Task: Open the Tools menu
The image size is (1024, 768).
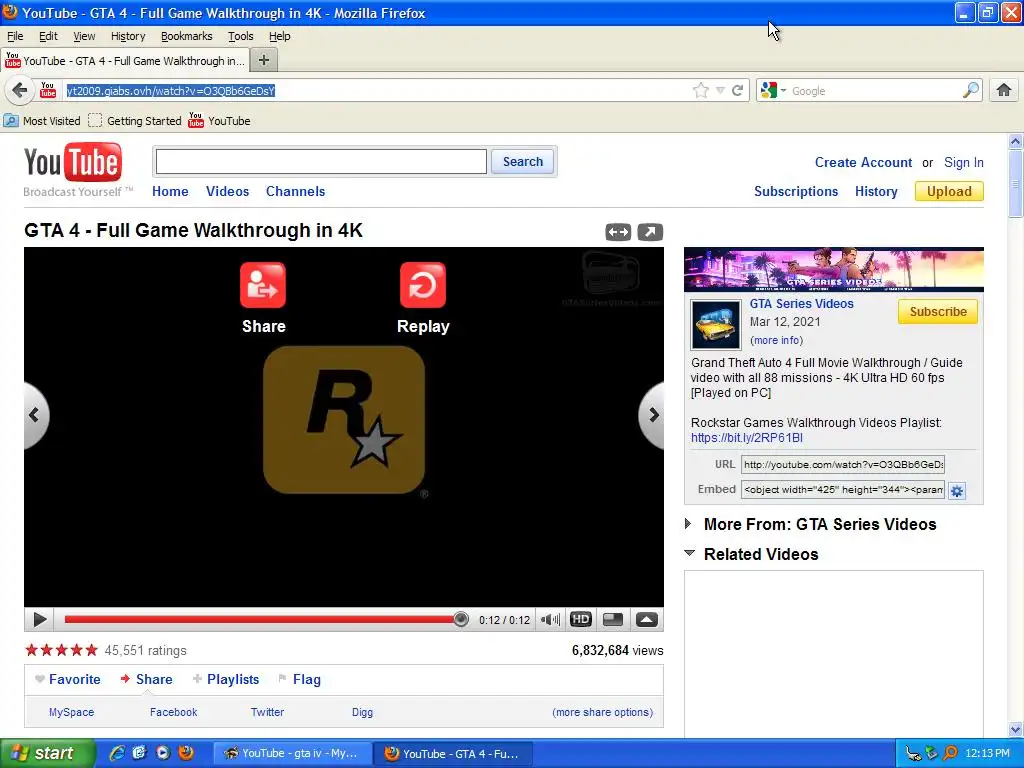Action: point(240,36)
